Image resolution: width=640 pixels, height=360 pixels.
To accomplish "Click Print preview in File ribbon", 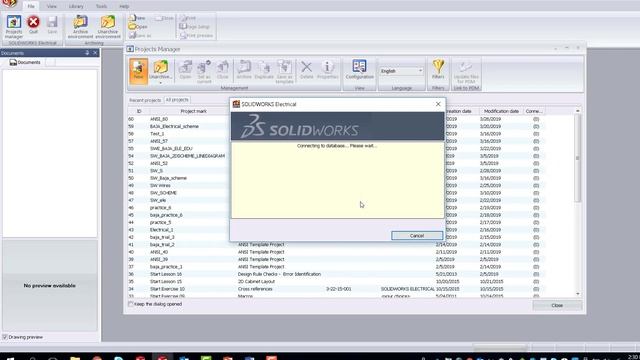I will point(196,36).
